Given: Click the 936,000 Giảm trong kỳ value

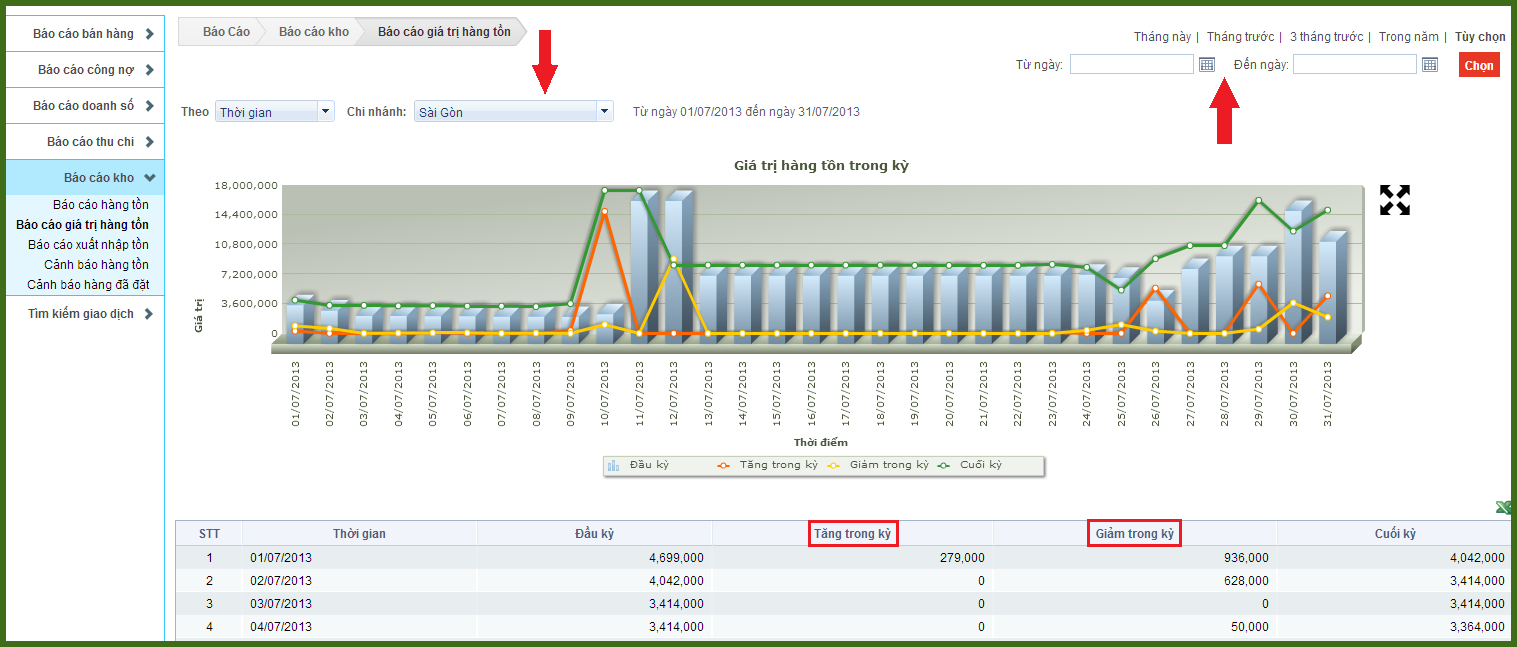Looking at the screenshot, I should click(1246, 558).
